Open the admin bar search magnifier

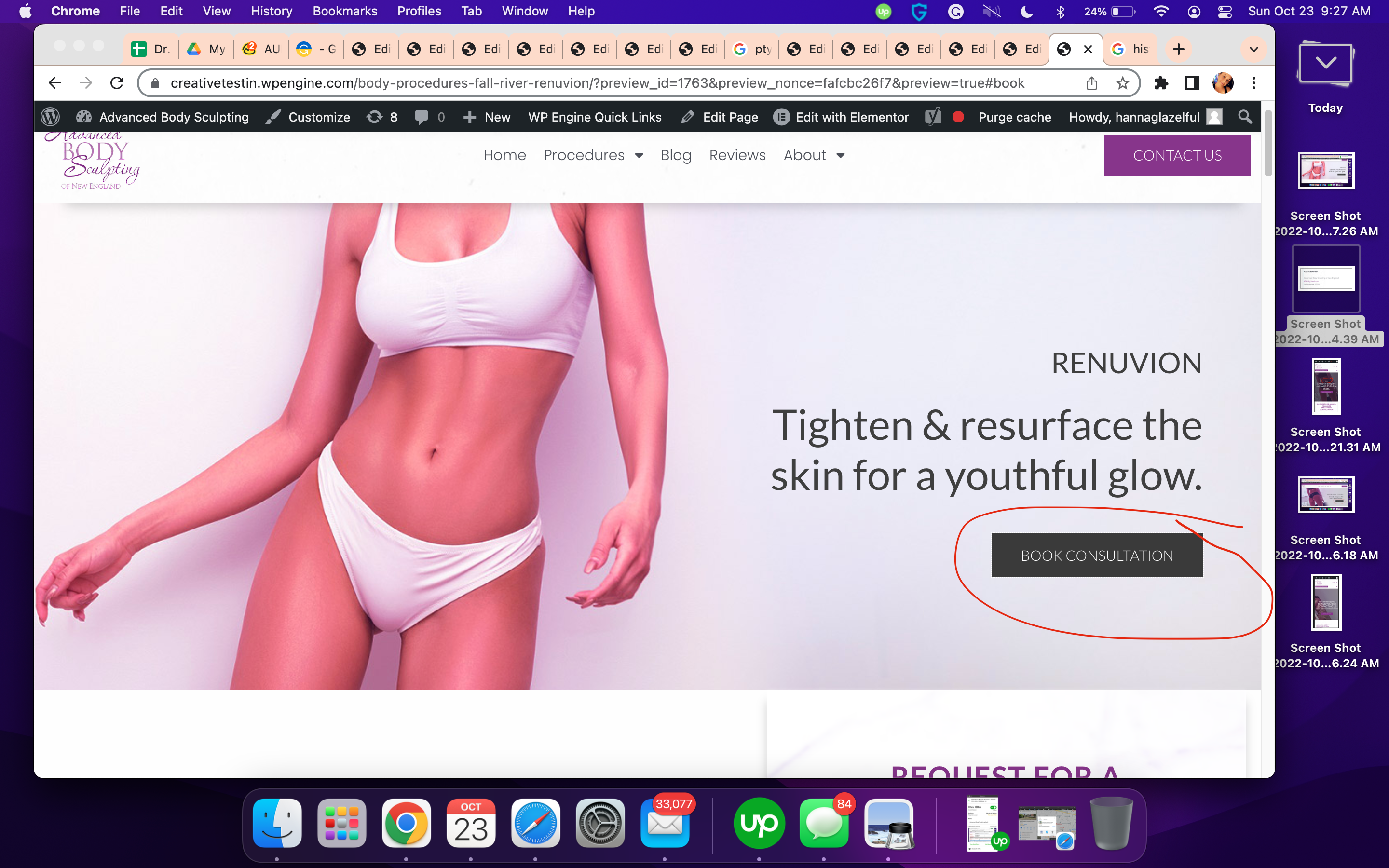[x=1244, y=117]
